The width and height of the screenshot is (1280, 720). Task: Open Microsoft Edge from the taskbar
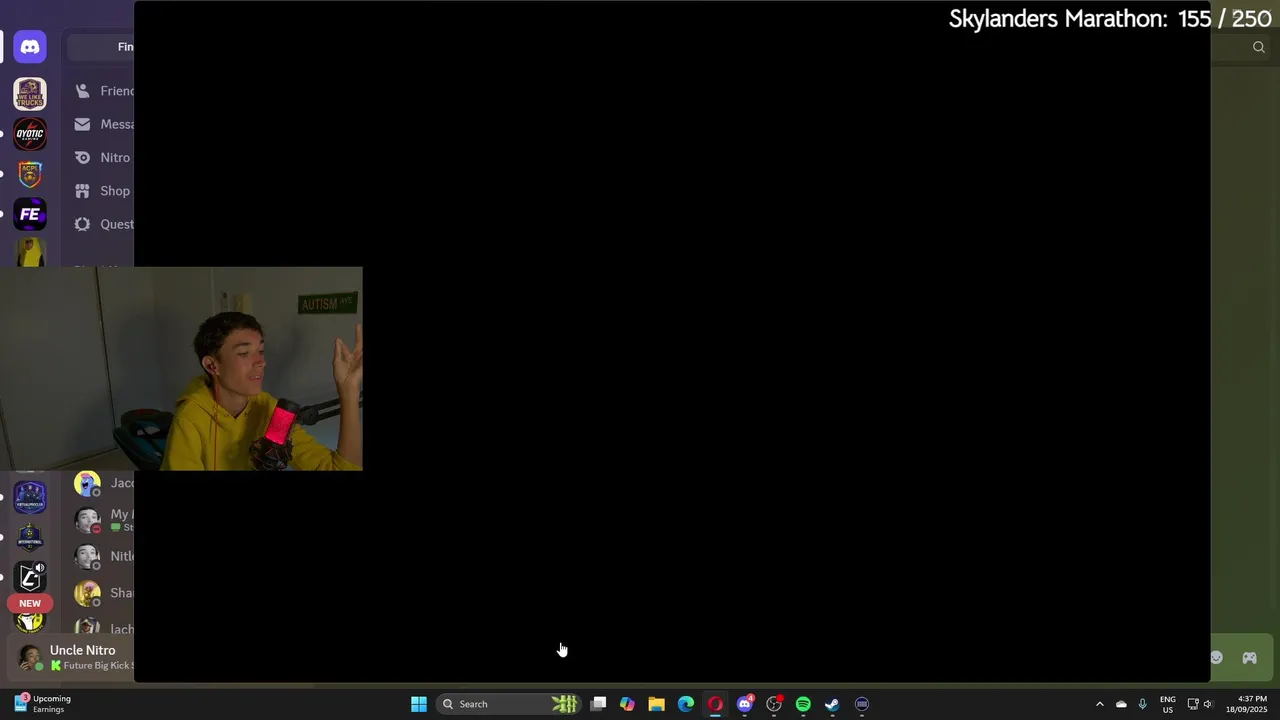[686, 704]
